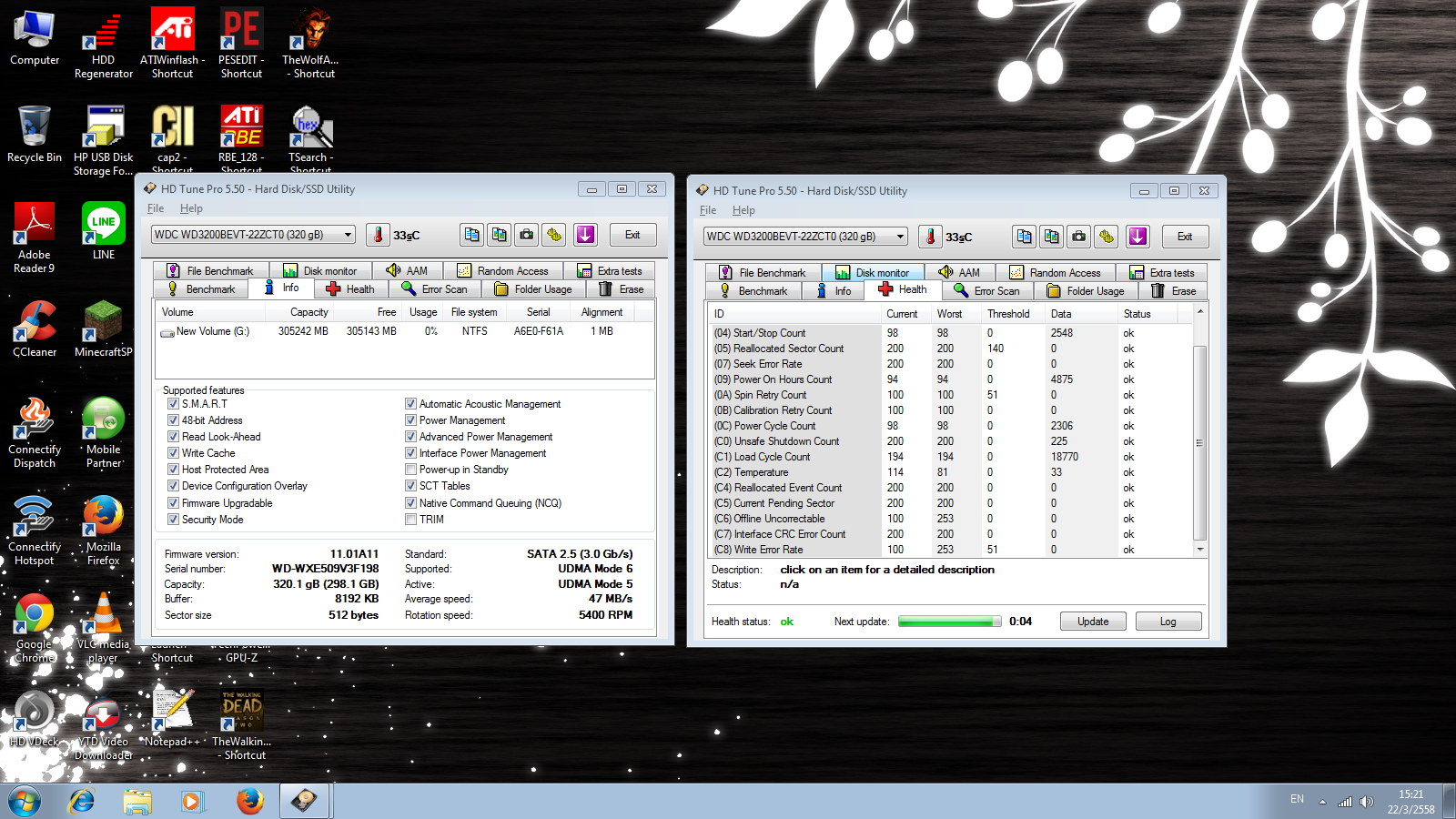This screenshot has width=1456, height=819.
Task: Click Health list vertical scrollbar thumb
Action: 1199,443
